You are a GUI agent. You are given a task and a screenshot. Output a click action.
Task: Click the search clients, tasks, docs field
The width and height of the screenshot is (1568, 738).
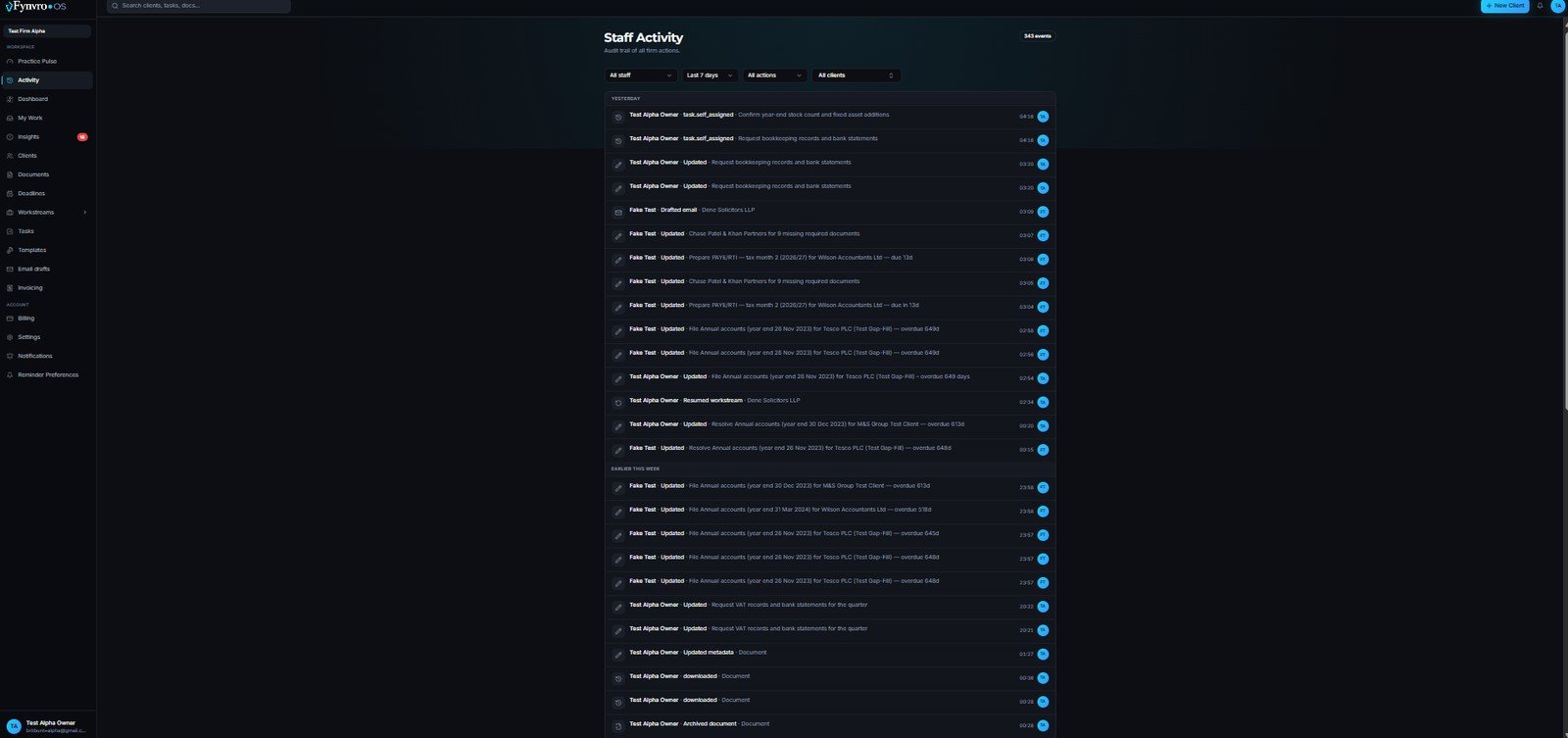[199, 6]
